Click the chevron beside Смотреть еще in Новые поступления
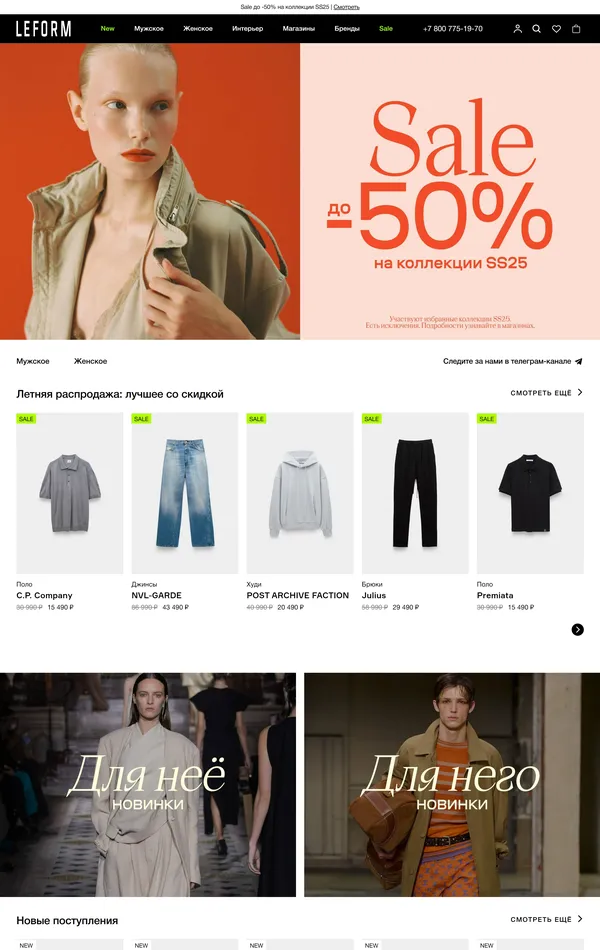 click(580, 919)
